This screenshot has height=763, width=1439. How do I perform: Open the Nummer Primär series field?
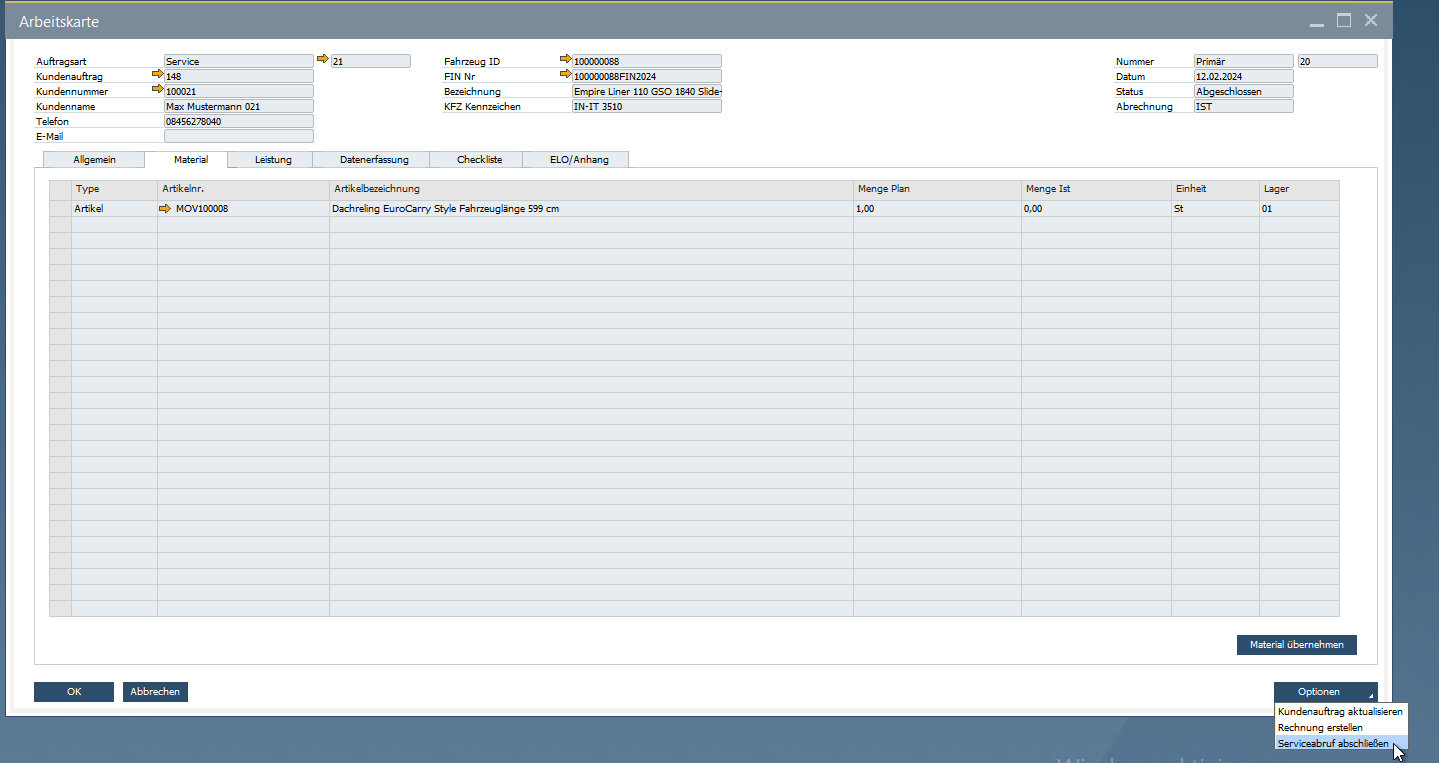1243,61
